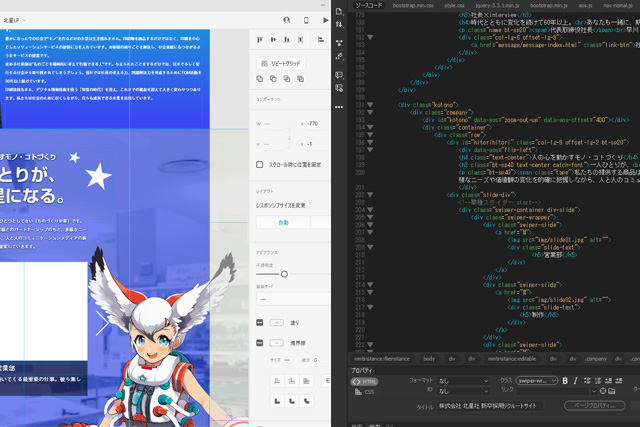Align selected objects to bottom edge
Screen dimensions: 640x427
[287, 40]
